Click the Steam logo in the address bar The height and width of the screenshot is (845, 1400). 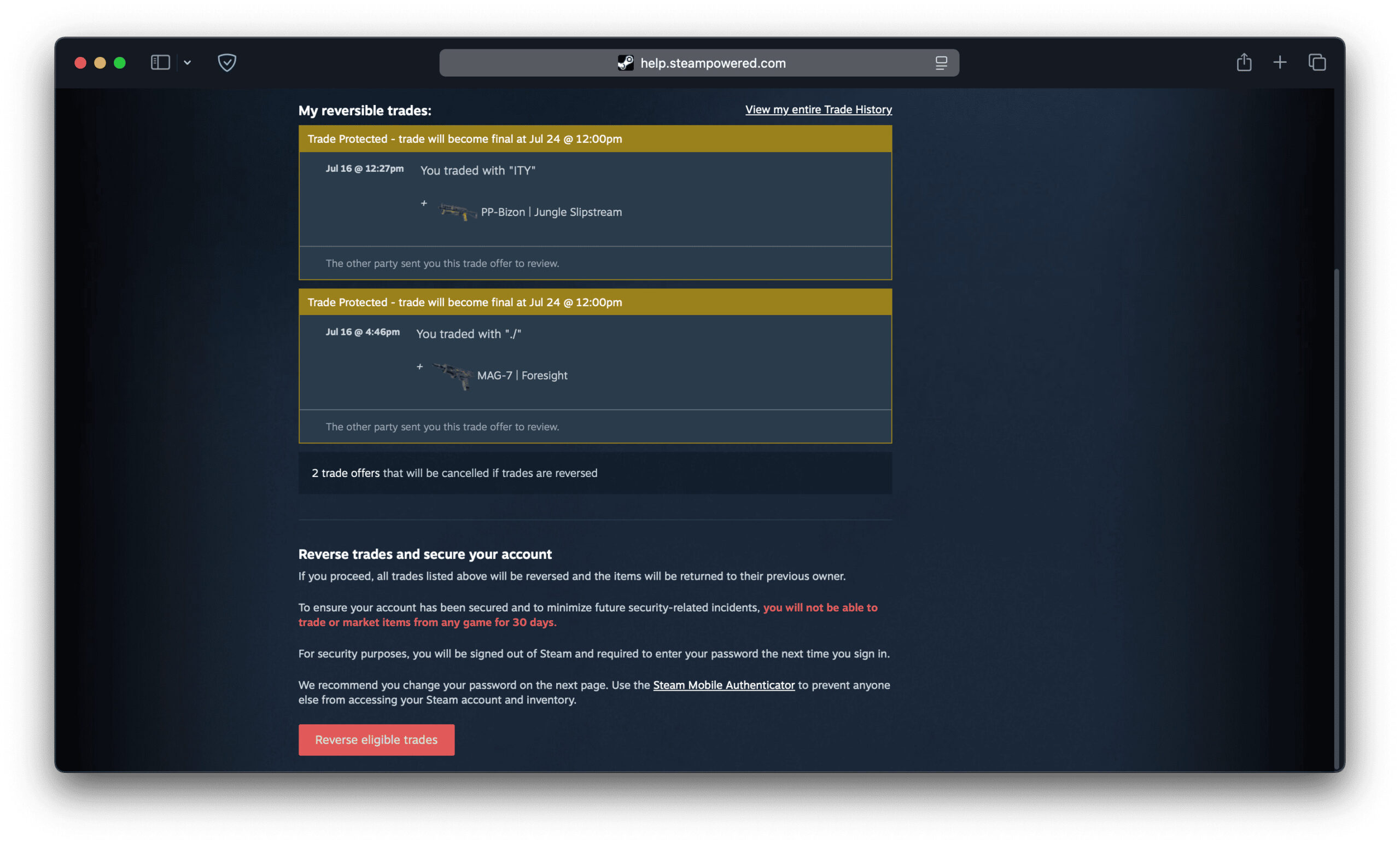coord(626,63)
